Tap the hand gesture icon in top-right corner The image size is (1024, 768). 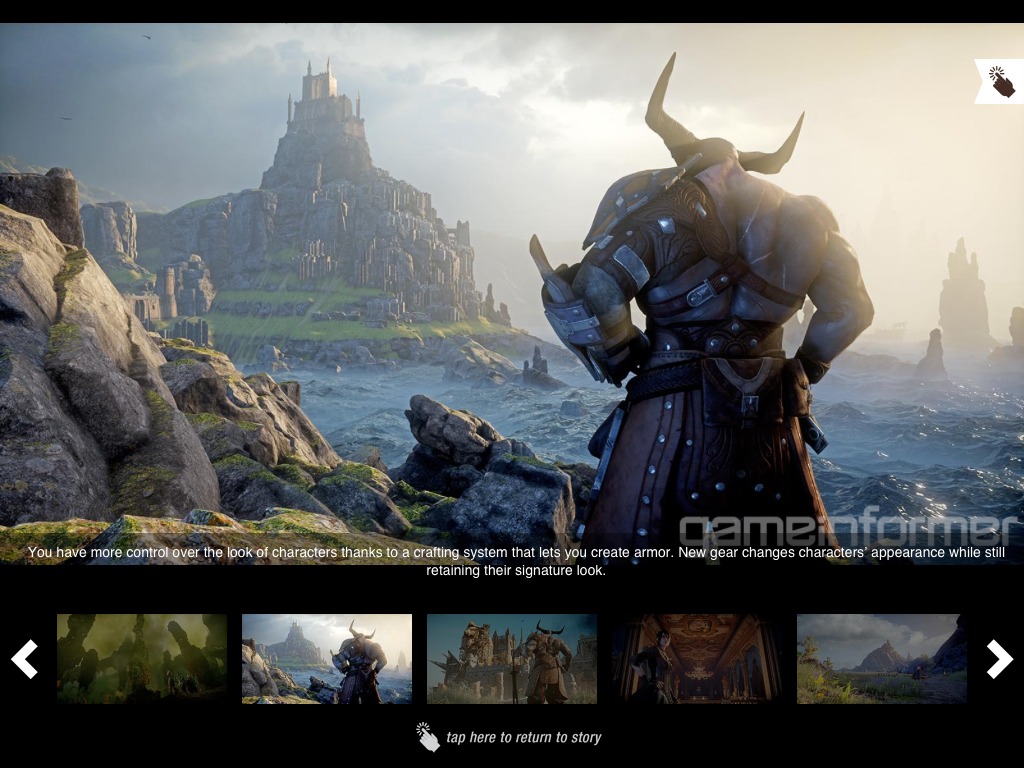(1000, 81)
